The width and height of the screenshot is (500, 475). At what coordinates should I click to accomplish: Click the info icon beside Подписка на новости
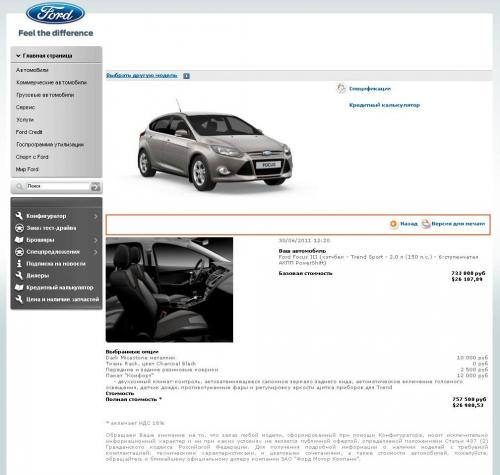(19, 263)
